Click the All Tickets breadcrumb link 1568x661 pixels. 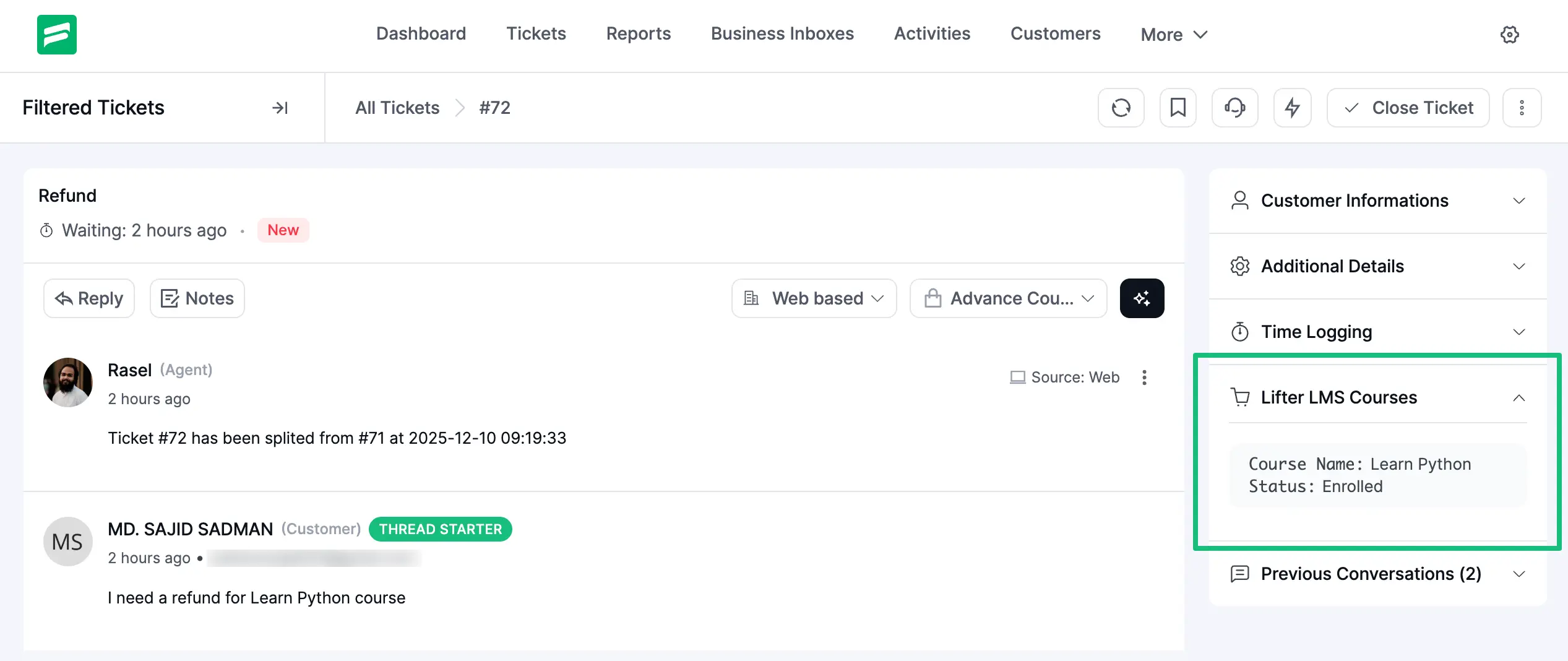coord(397,107)
